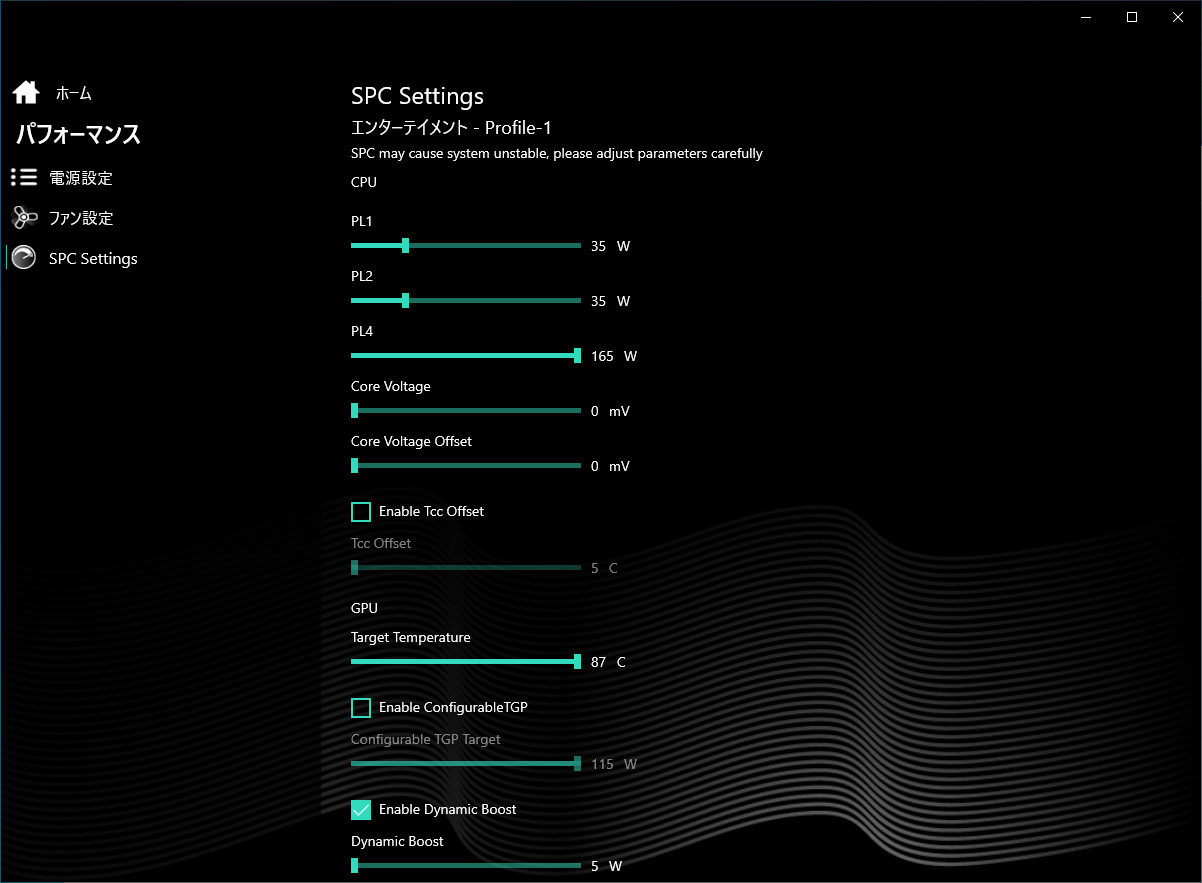Click the エンターテイメント - Profile-1 title

click(451, 127)
